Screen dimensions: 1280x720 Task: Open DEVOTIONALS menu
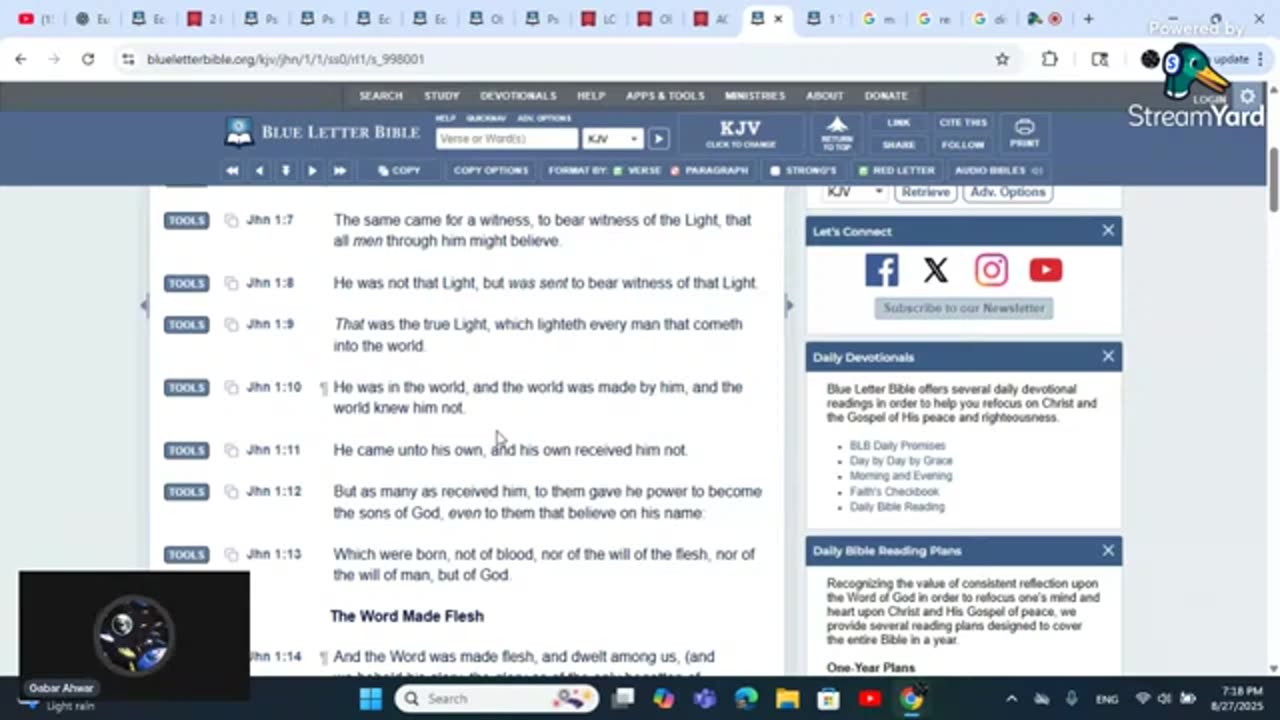518,96
